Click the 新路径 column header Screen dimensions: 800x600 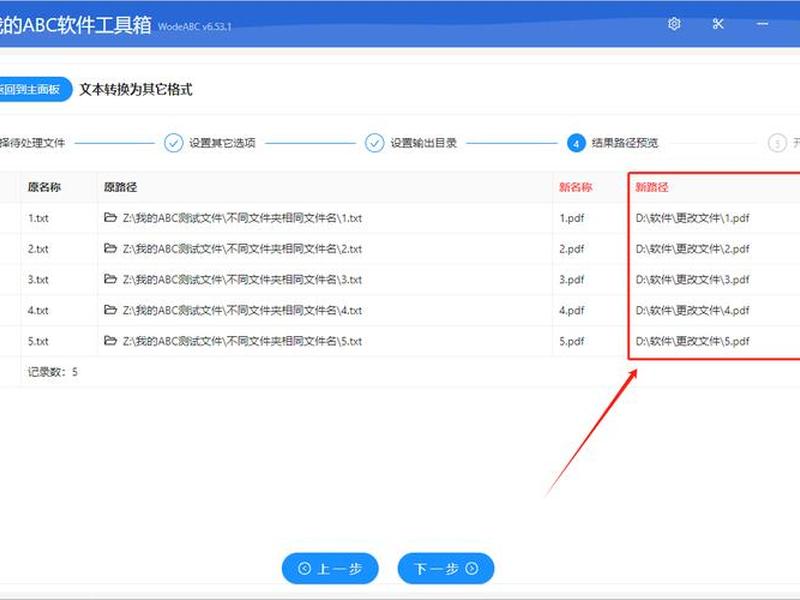[x=652, y=187]
